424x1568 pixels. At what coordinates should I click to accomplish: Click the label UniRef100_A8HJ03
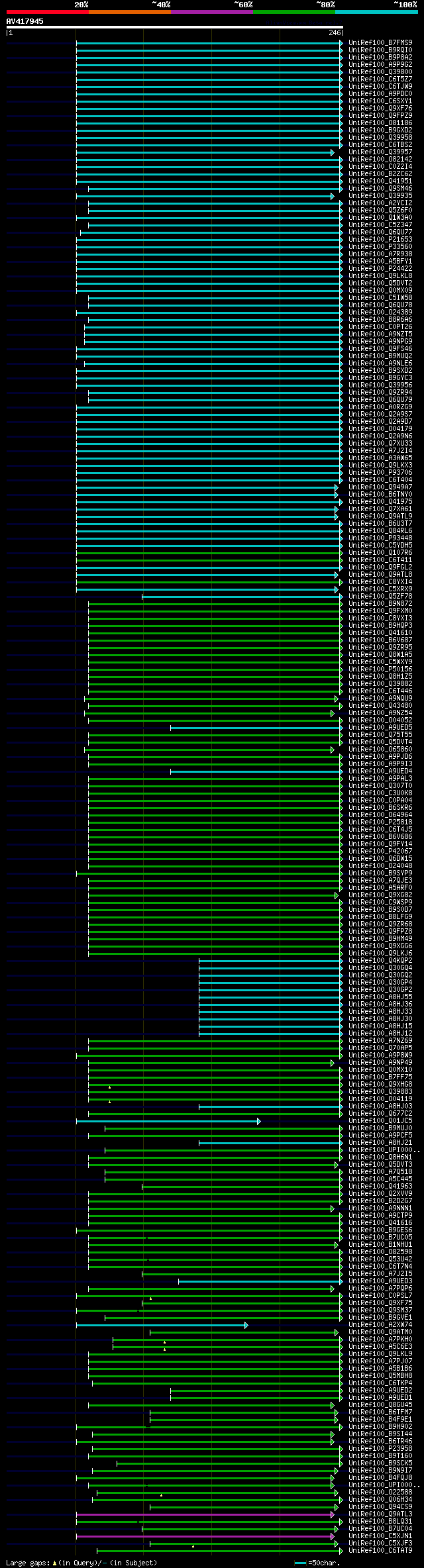380,1106
